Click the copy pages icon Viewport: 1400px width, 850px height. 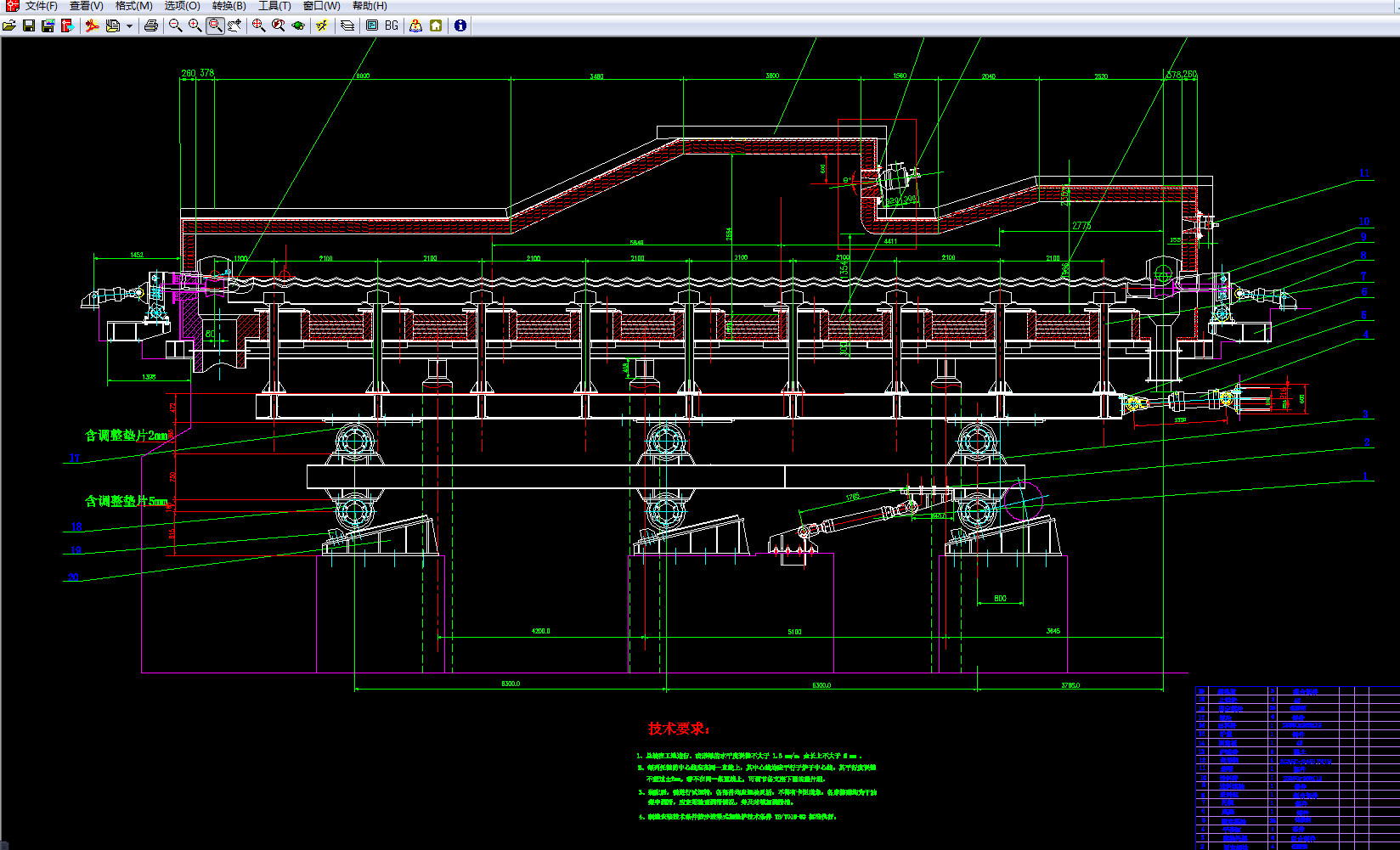pos(113,25)
